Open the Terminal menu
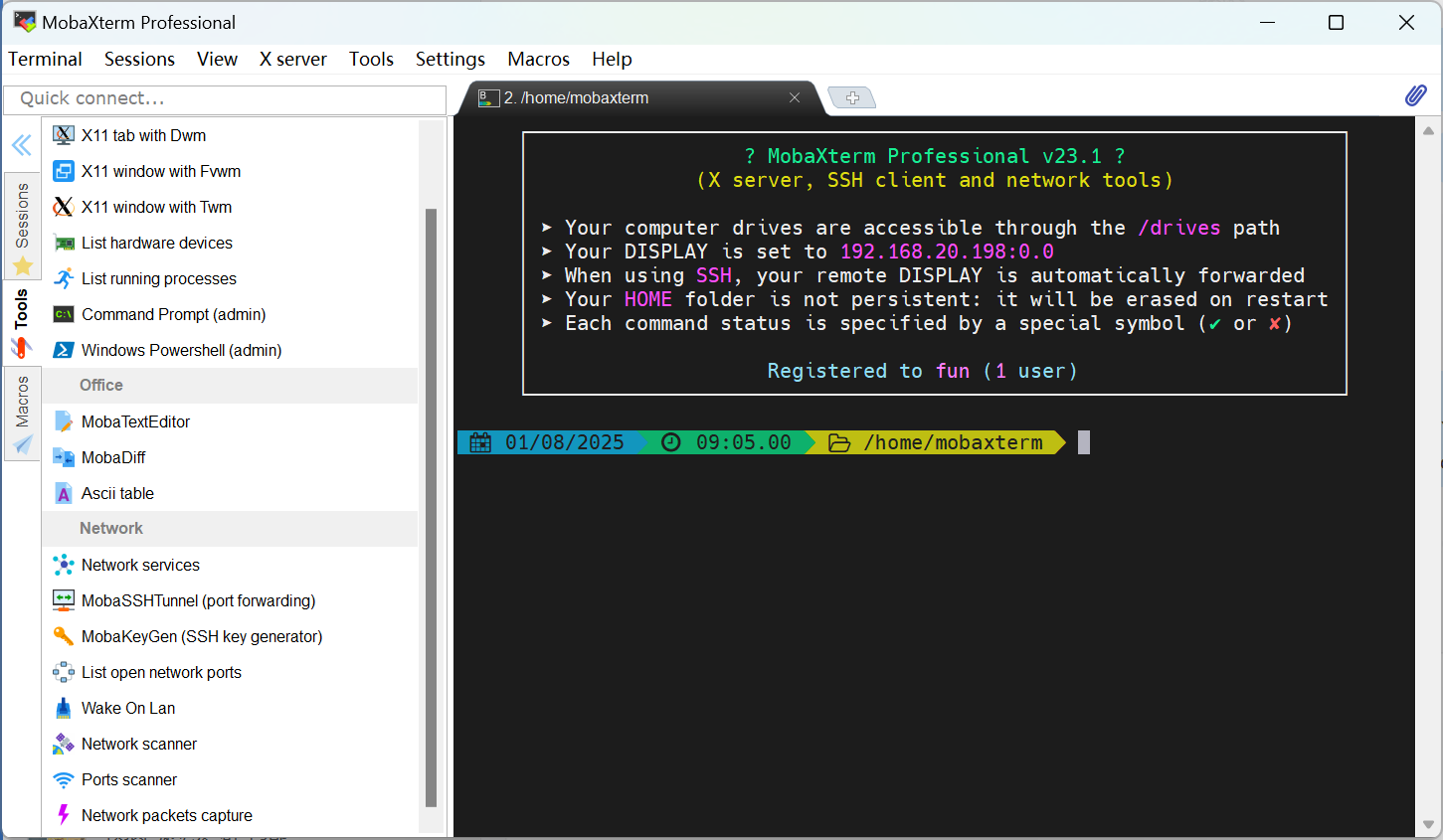Viewport: 1443px width, 840px height. coord(45,59)
